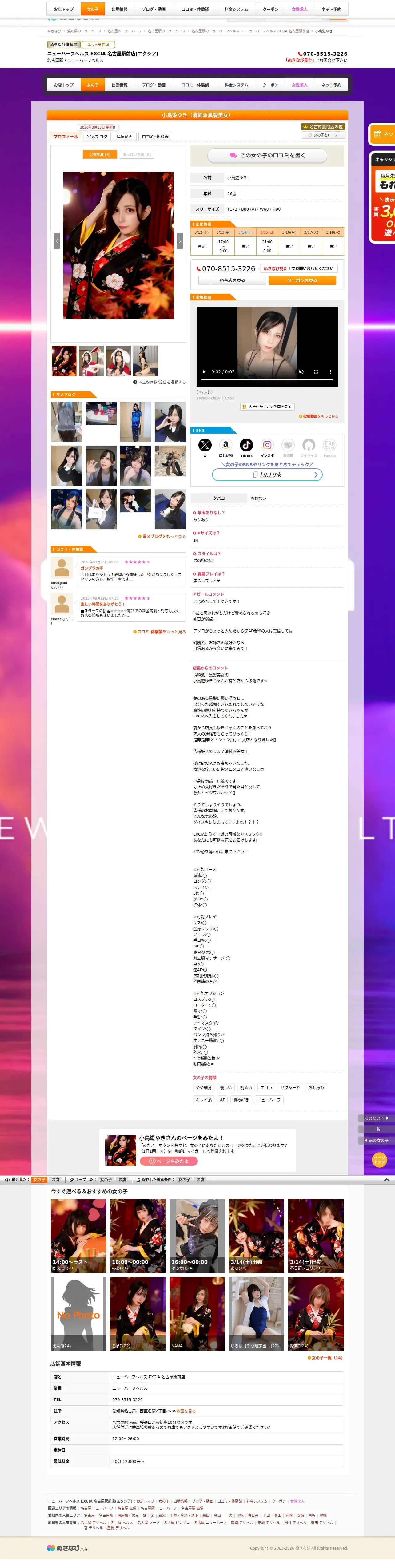Report image via 不正な画像/退店を通報する
The height and width of the screenshot is (1568, 395).
pyautogui.click(x=159, y=382)
